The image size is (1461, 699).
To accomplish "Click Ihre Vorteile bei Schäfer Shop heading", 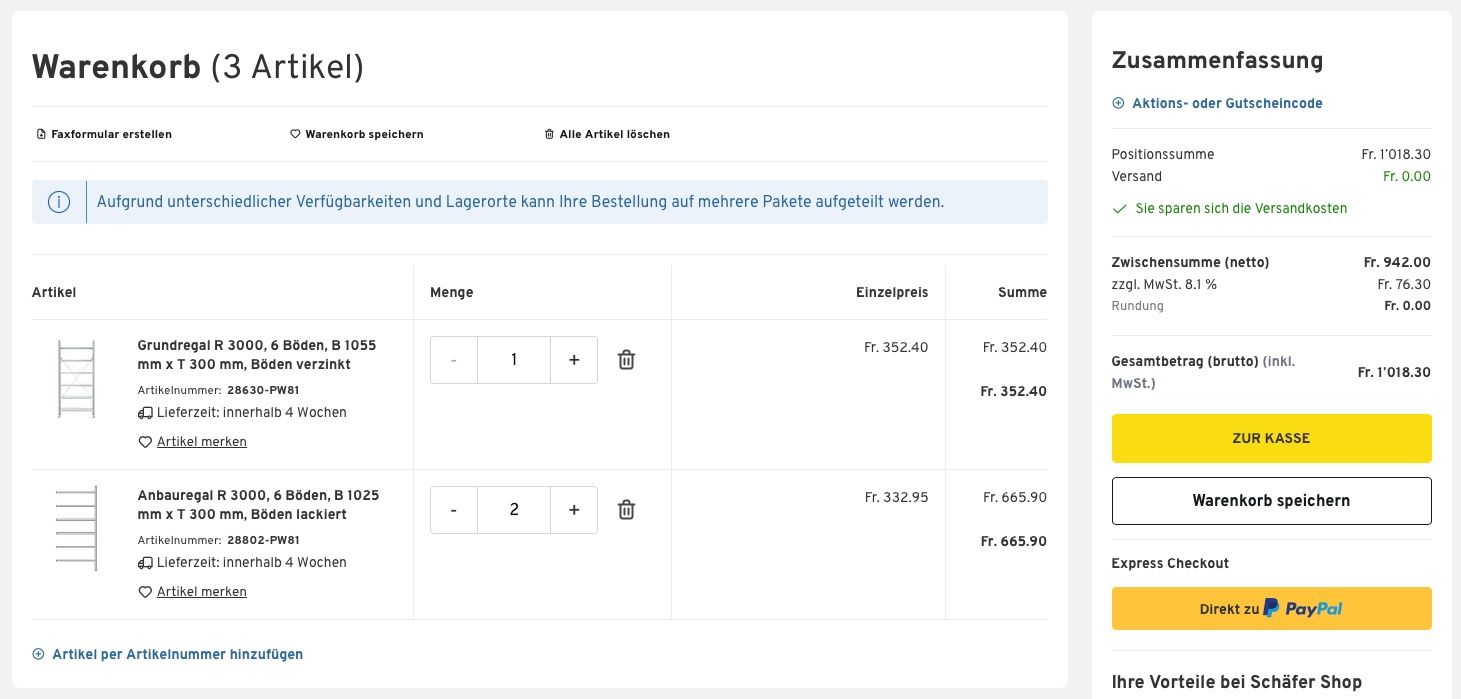I will (1236, 682).
